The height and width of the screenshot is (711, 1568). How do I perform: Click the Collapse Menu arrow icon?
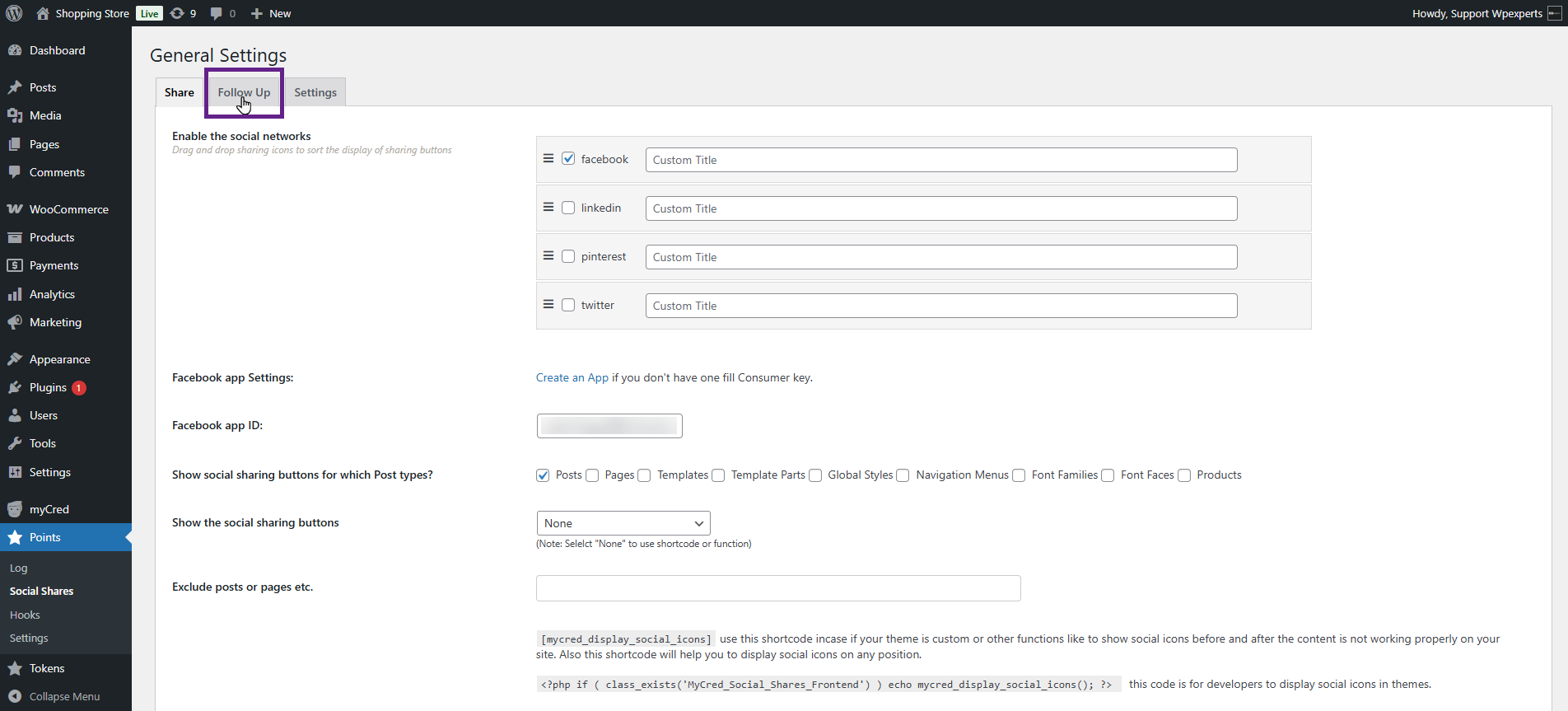pyautogui.click(x=15, y=696)
